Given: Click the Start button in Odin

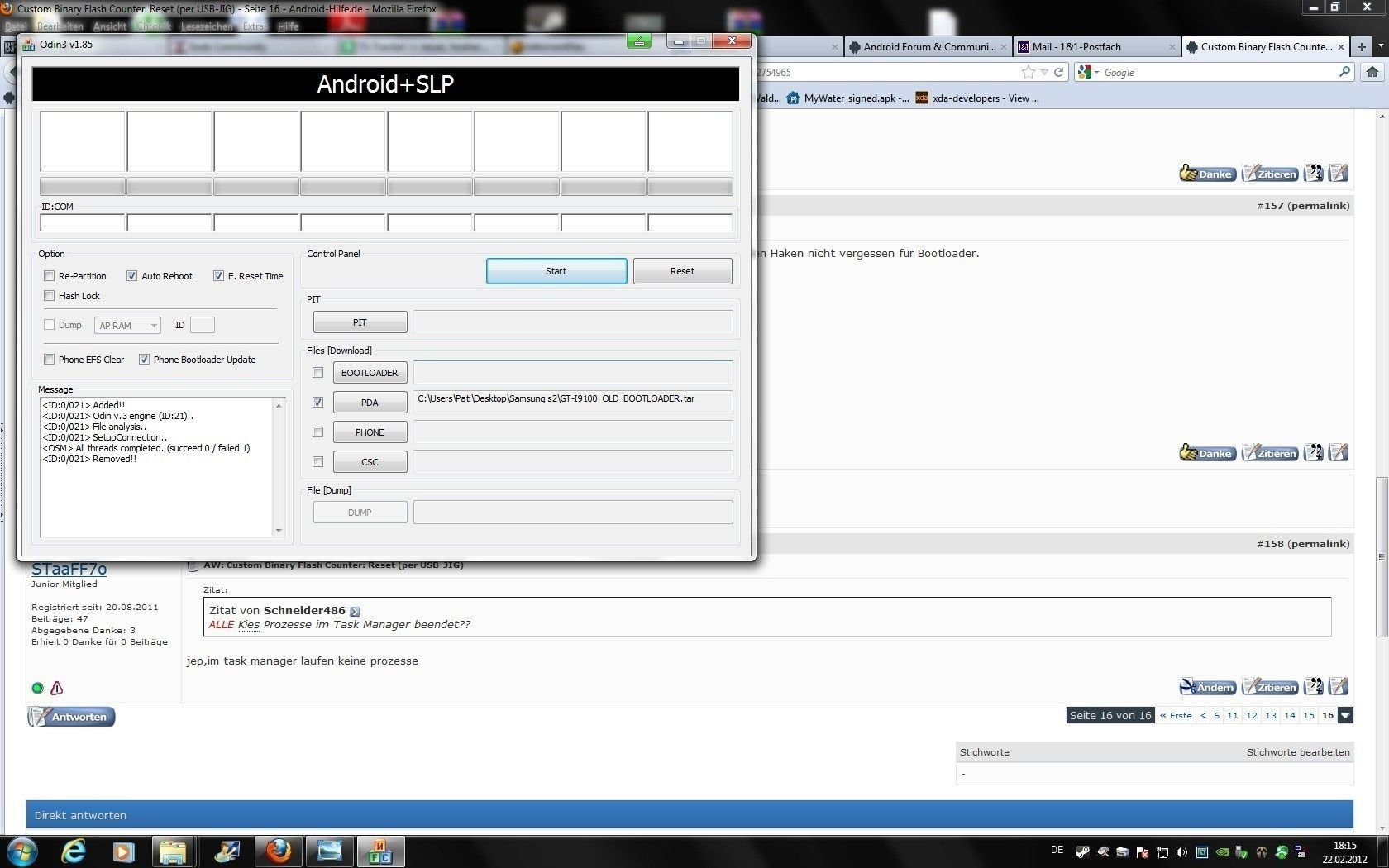Looking at the screenshot, I should [x=556, y=271].
